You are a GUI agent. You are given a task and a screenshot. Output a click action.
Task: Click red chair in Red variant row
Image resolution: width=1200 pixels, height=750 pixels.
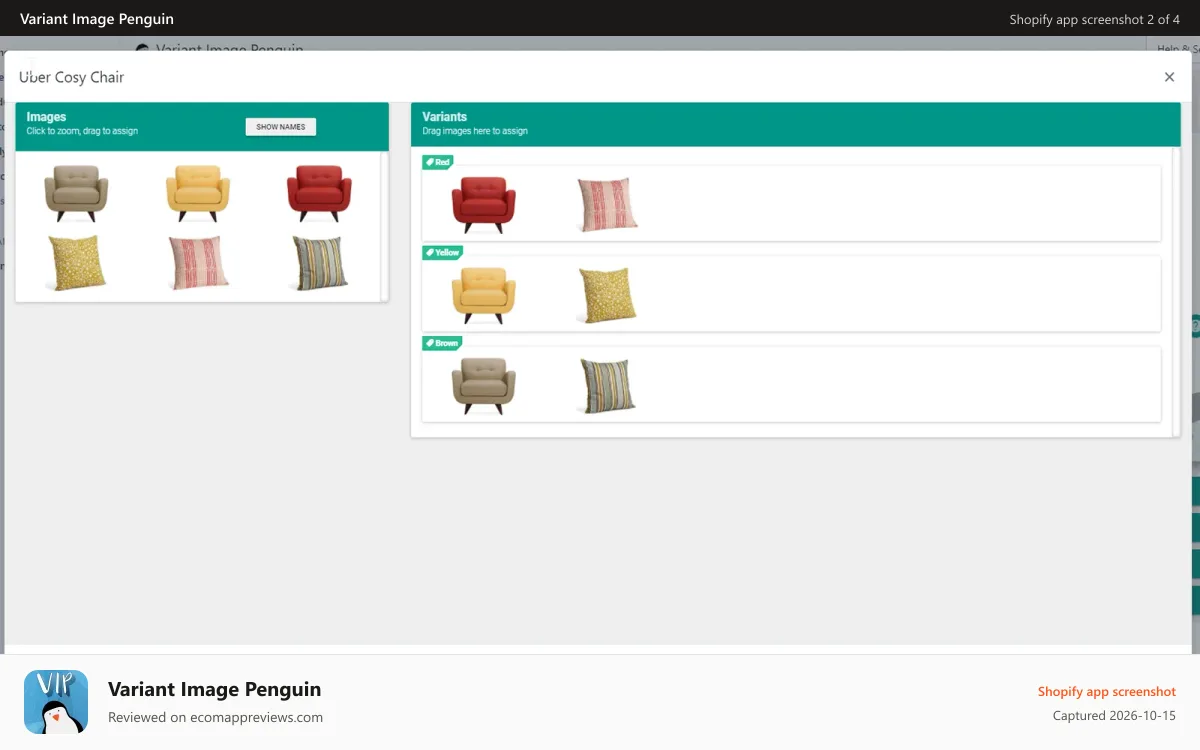(x=484, y=204)
